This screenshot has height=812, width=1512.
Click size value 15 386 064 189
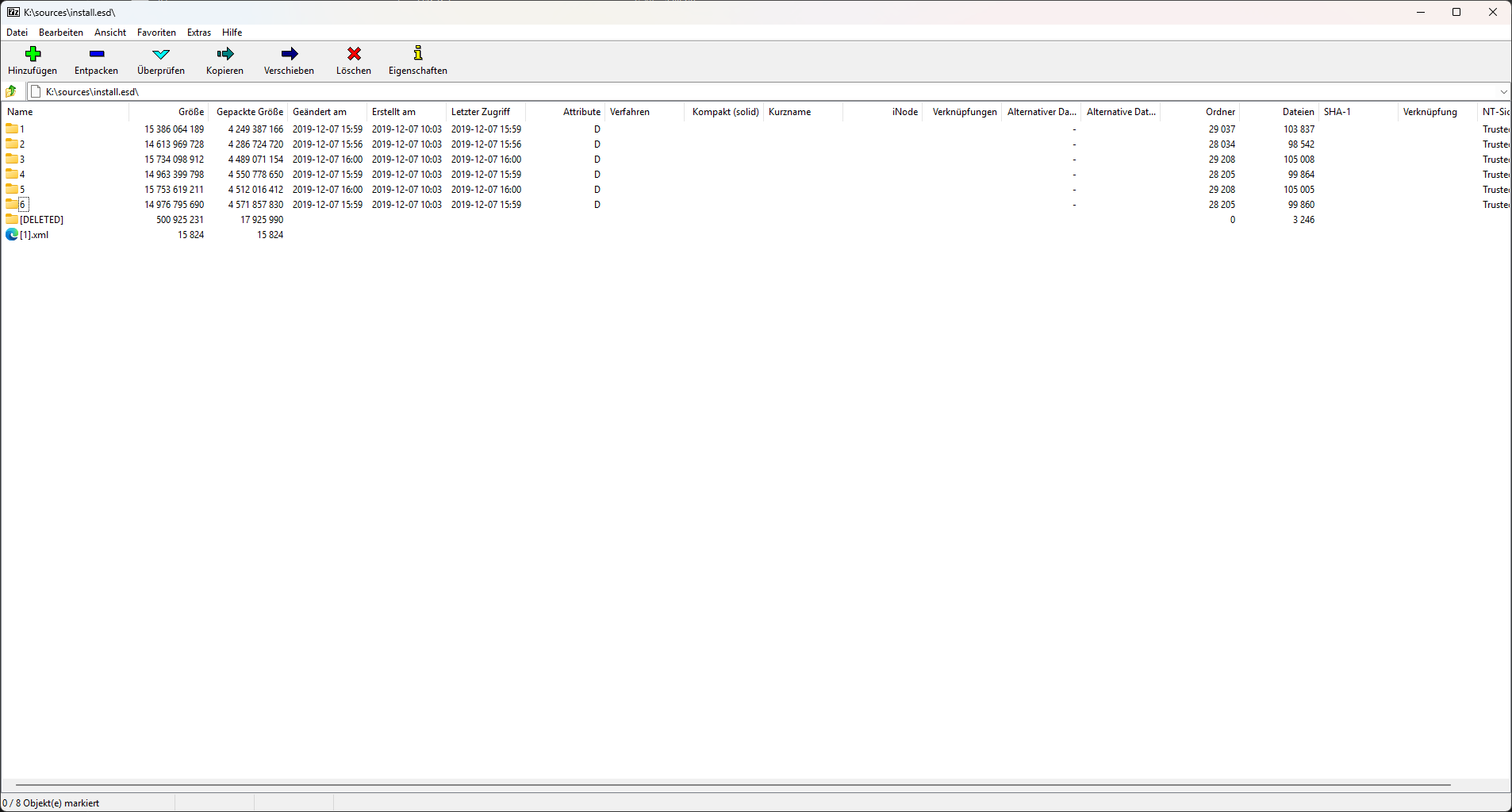174,129
